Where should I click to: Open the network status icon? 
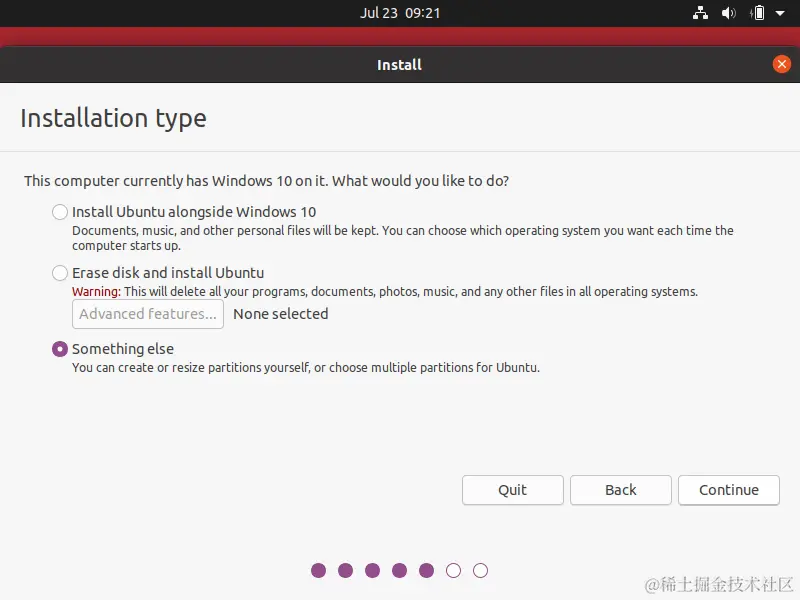(x=700, y=13)
